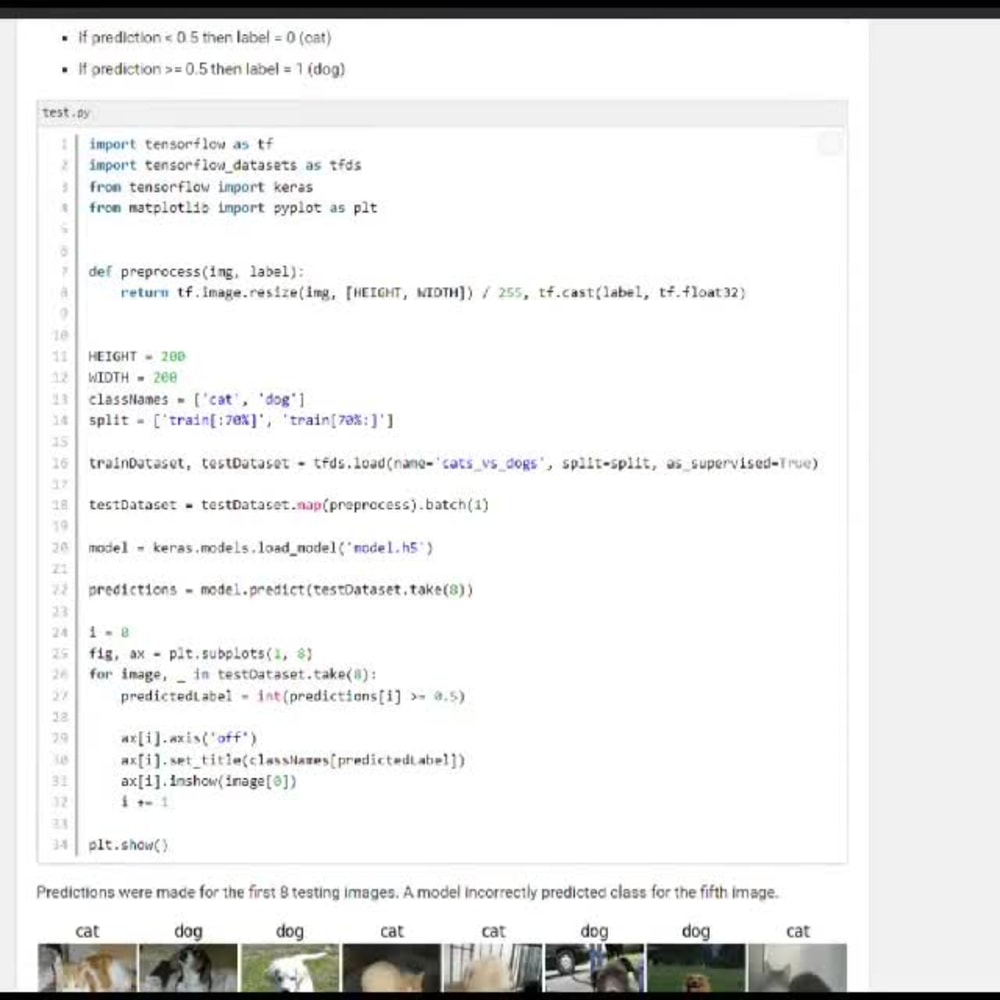Click the 'trainDataset, testDataset = tfds.load' line

click(x=453, y=463)
